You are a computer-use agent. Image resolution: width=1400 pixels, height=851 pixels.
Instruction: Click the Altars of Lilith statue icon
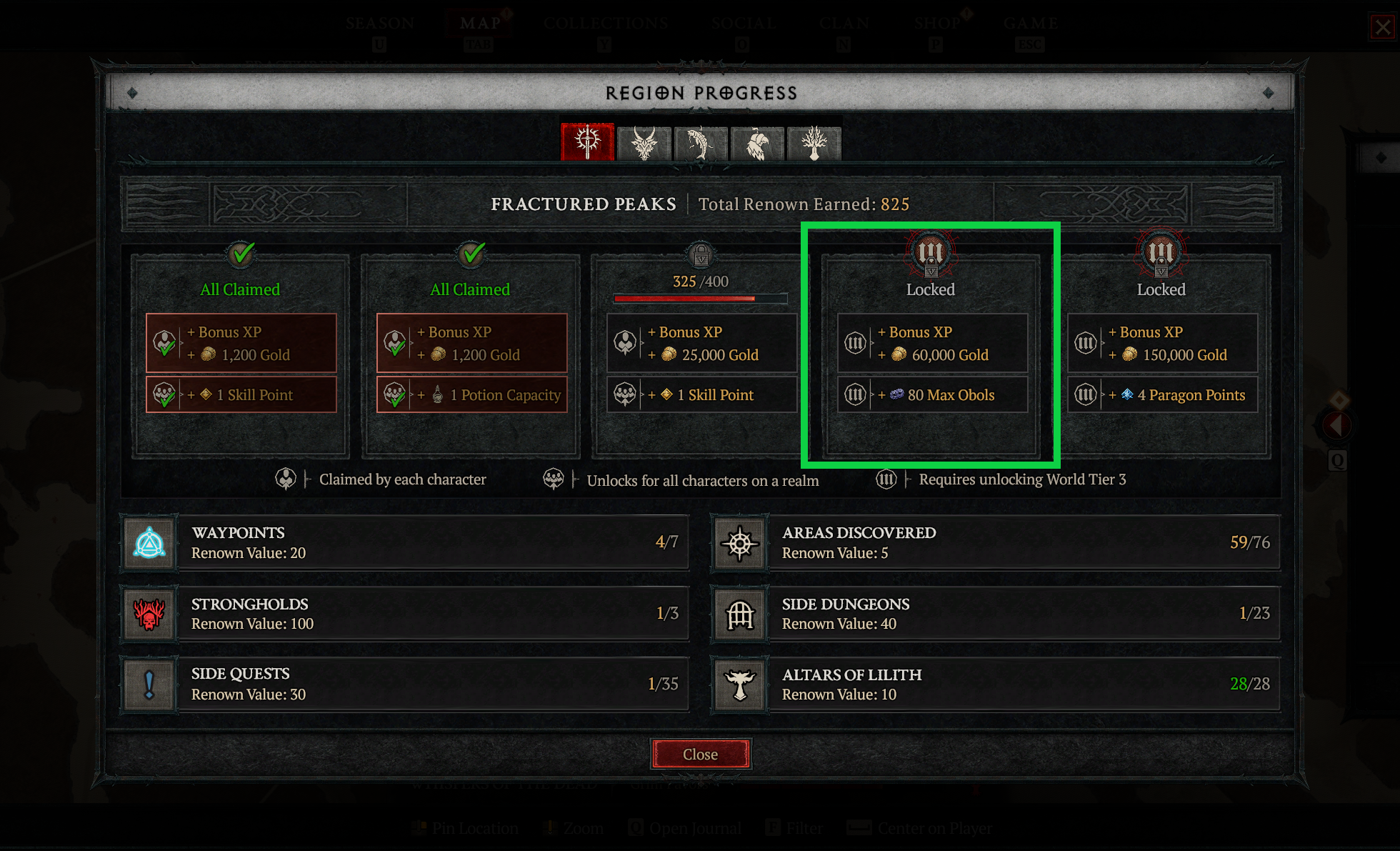pos(740,685)
